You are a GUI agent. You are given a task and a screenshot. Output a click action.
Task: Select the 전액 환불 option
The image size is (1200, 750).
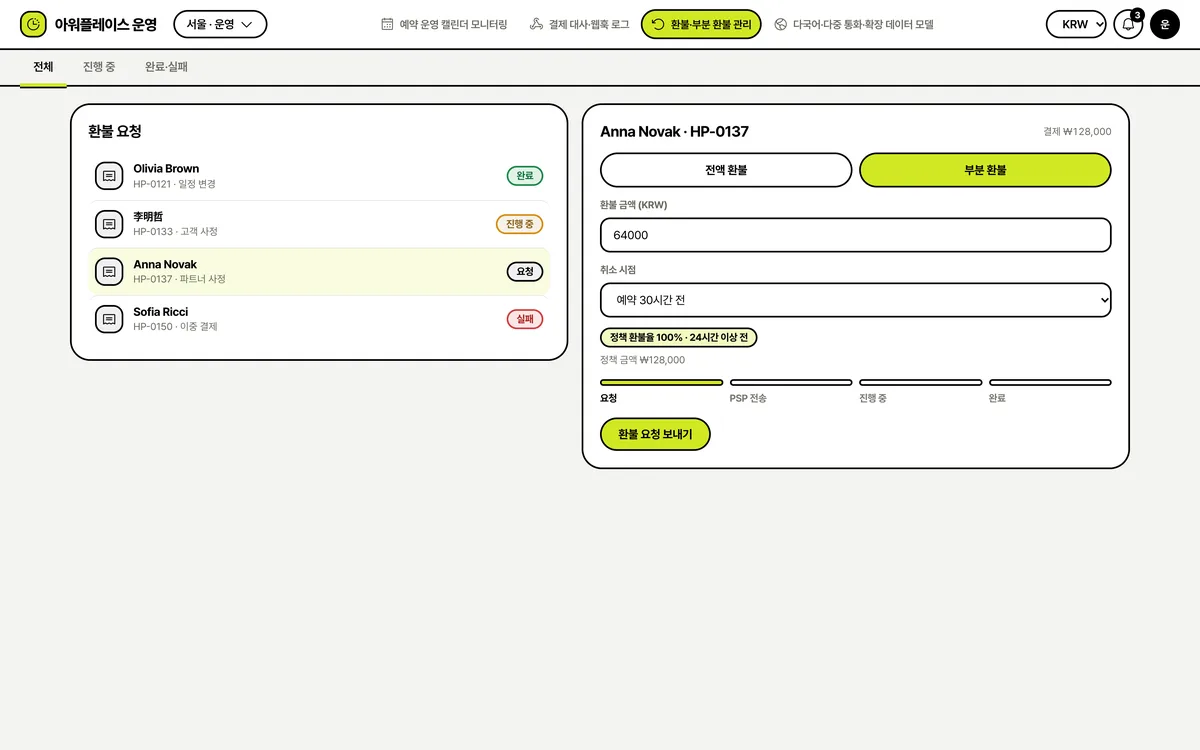[x=726, y=170]
